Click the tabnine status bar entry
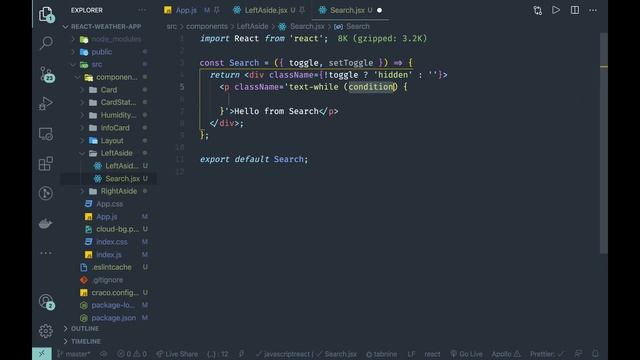 [381, 354]
